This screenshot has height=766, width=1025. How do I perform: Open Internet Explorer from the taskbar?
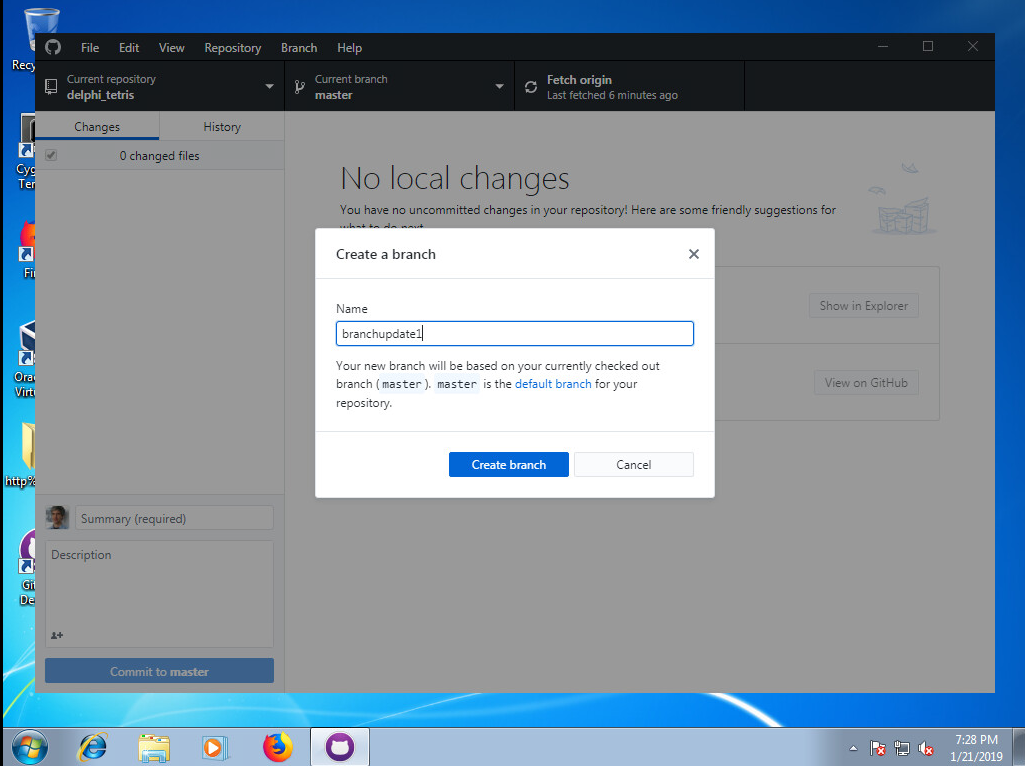[x=93, y=746]
